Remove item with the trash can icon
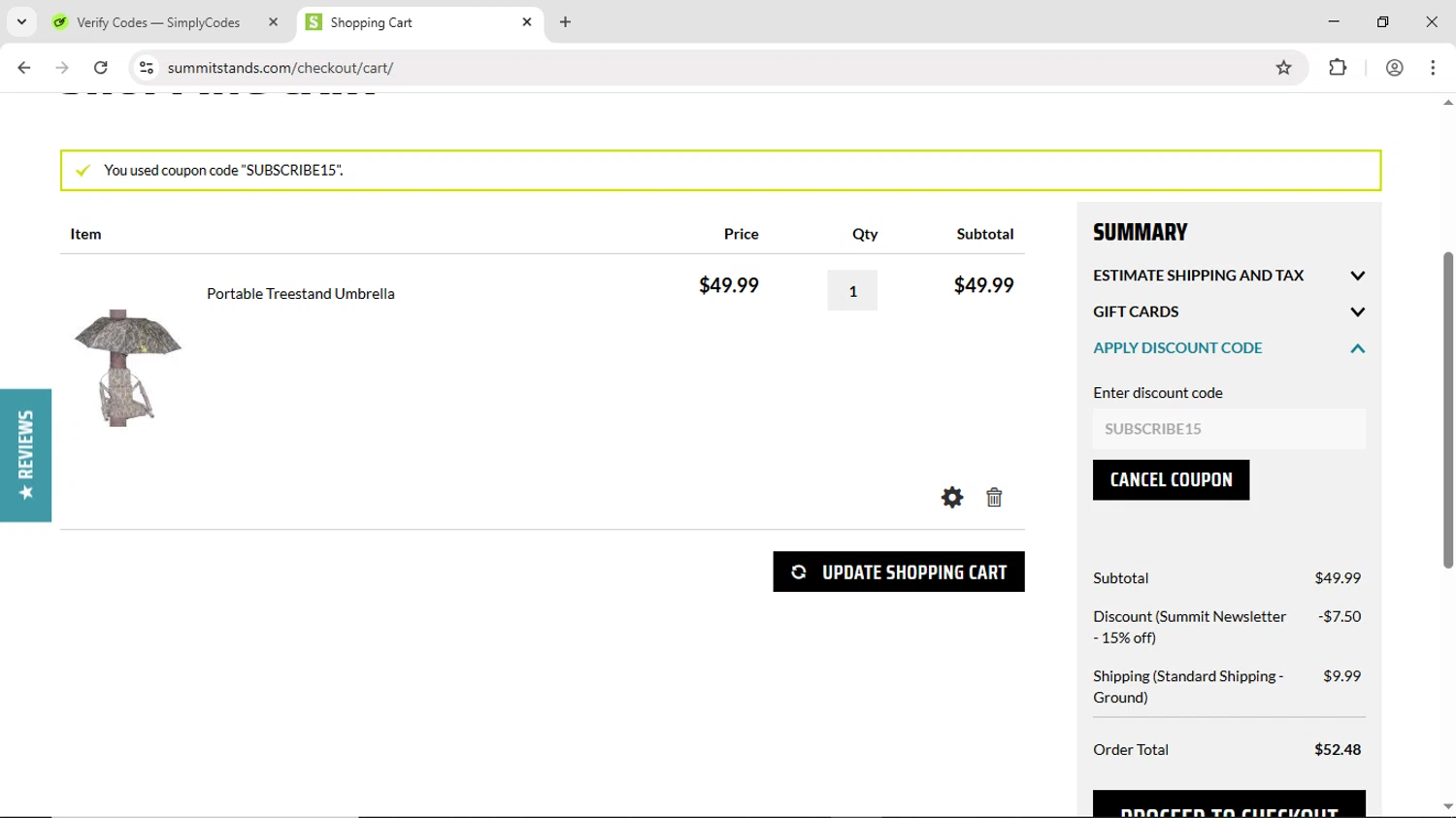 pos(994,498)
